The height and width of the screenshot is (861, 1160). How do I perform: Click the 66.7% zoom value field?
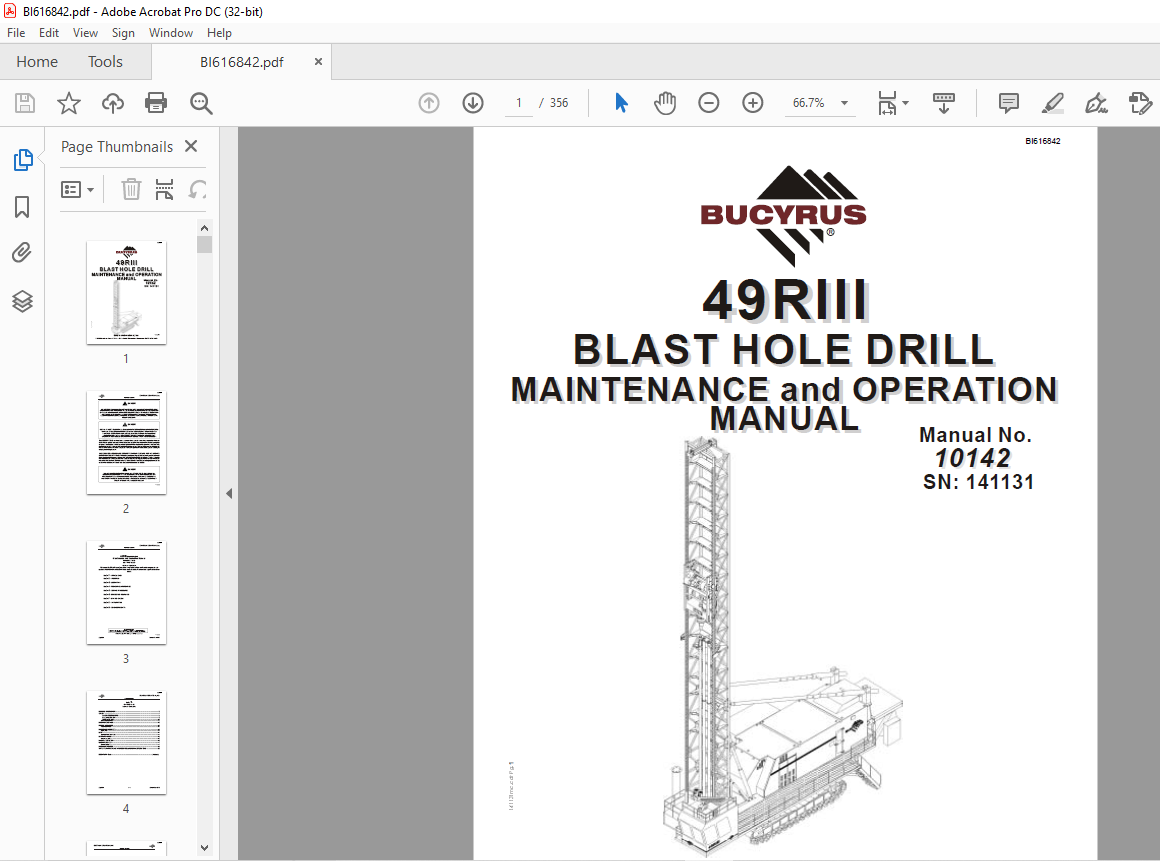[809, 103]
